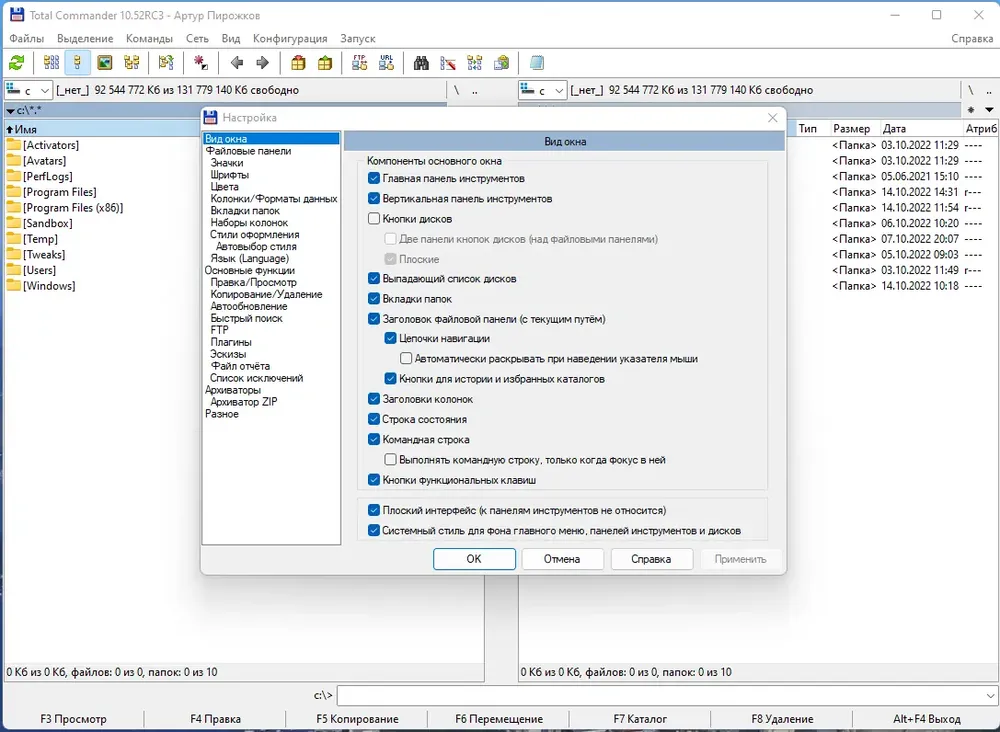Screen dimensions: 1000x732
Task: Click the F3 Просмотр button
Action: coord(73,719)
